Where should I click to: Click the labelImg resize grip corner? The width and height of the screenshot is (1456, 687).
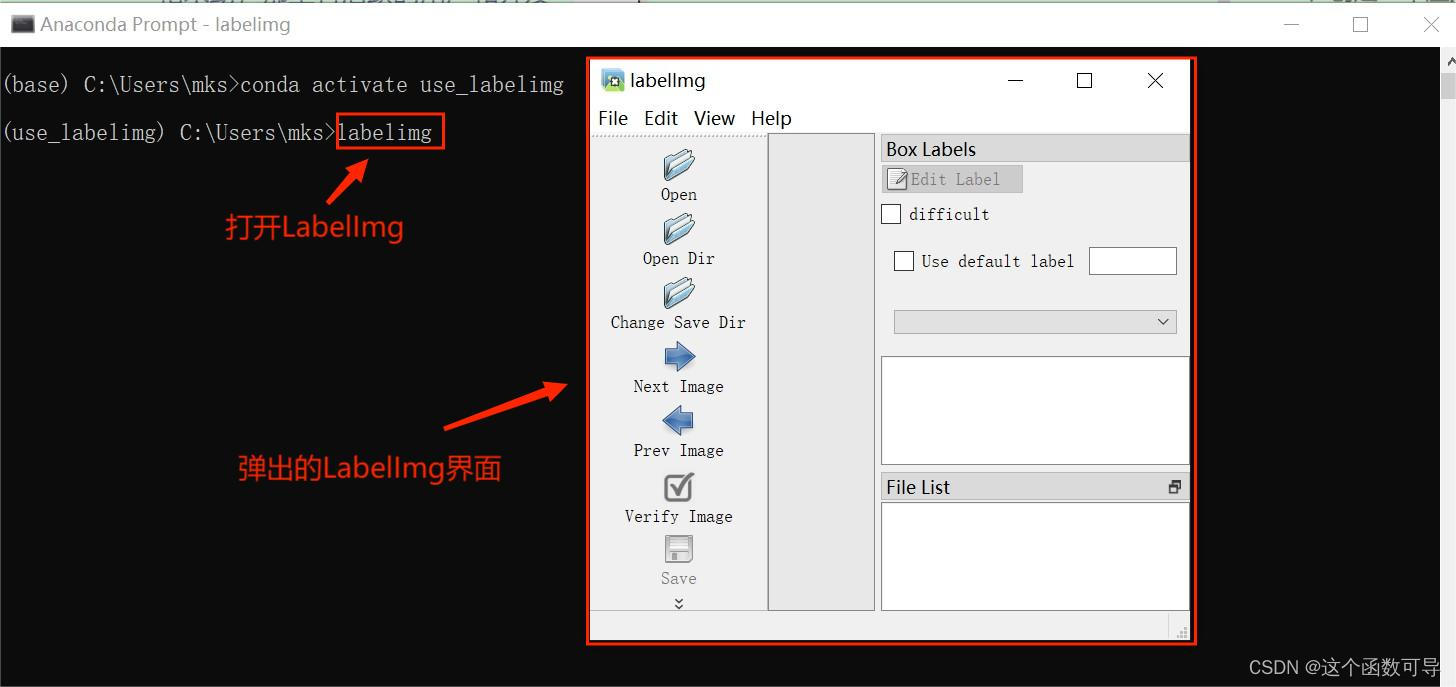coord(1182,632)
